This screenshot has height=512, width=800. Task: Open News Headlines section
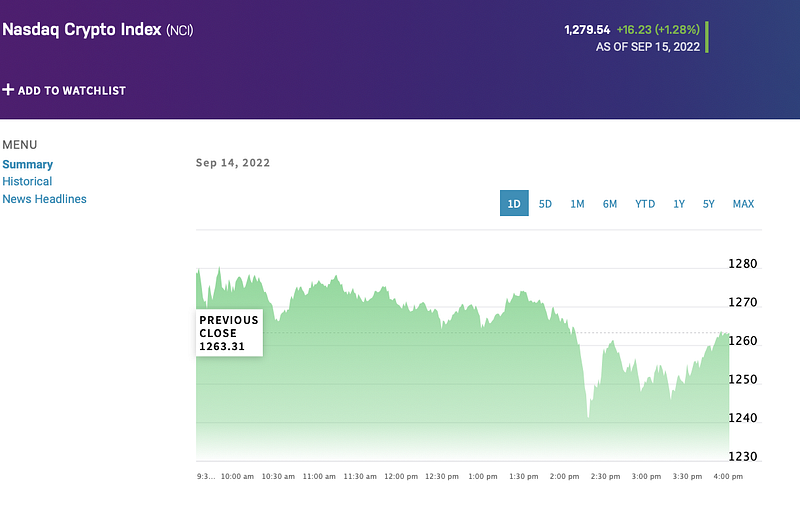click(x=44, y=199)
